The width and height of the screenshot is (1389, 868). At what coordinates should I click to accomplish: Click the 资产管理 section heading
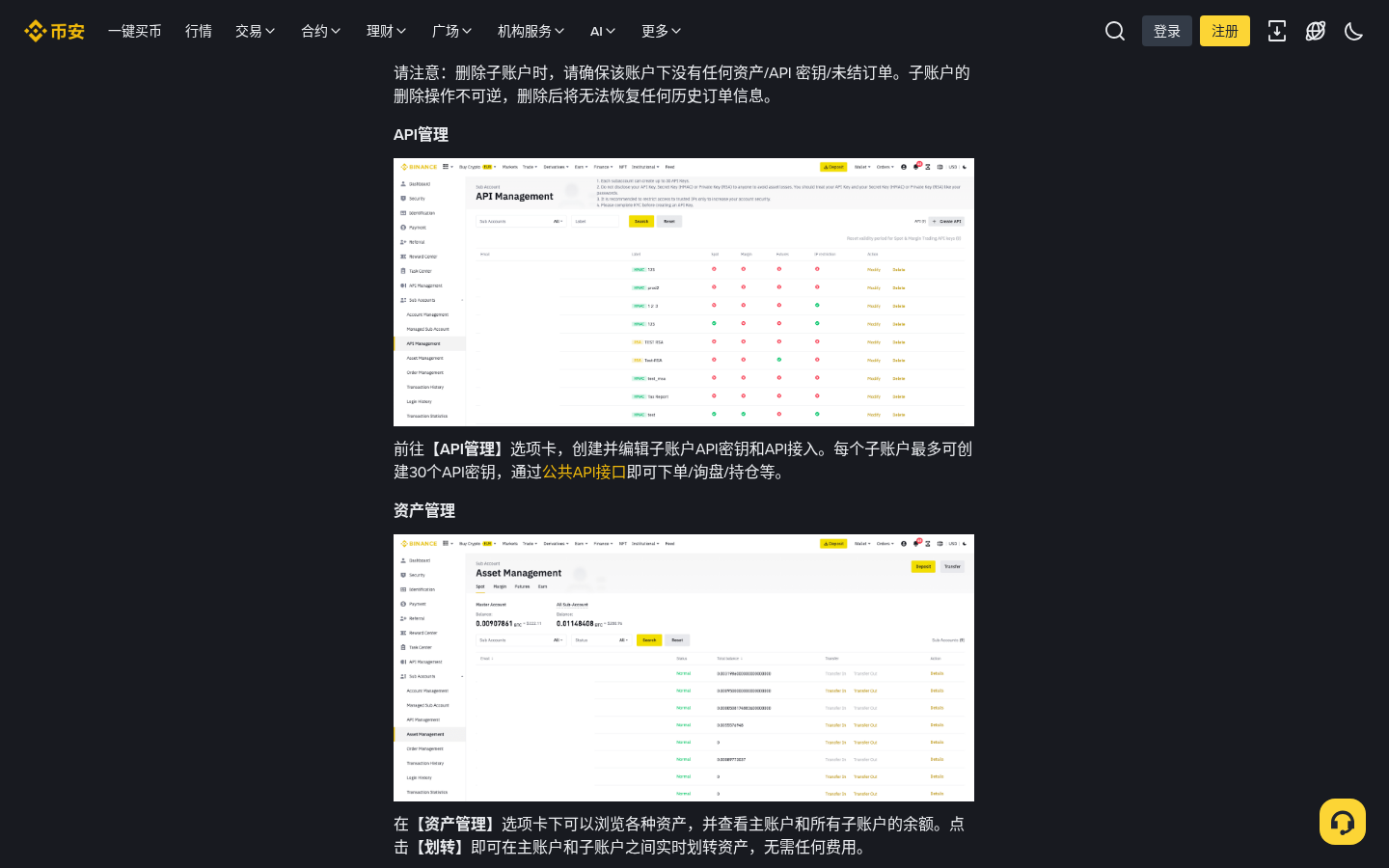[x=424, y=510]
